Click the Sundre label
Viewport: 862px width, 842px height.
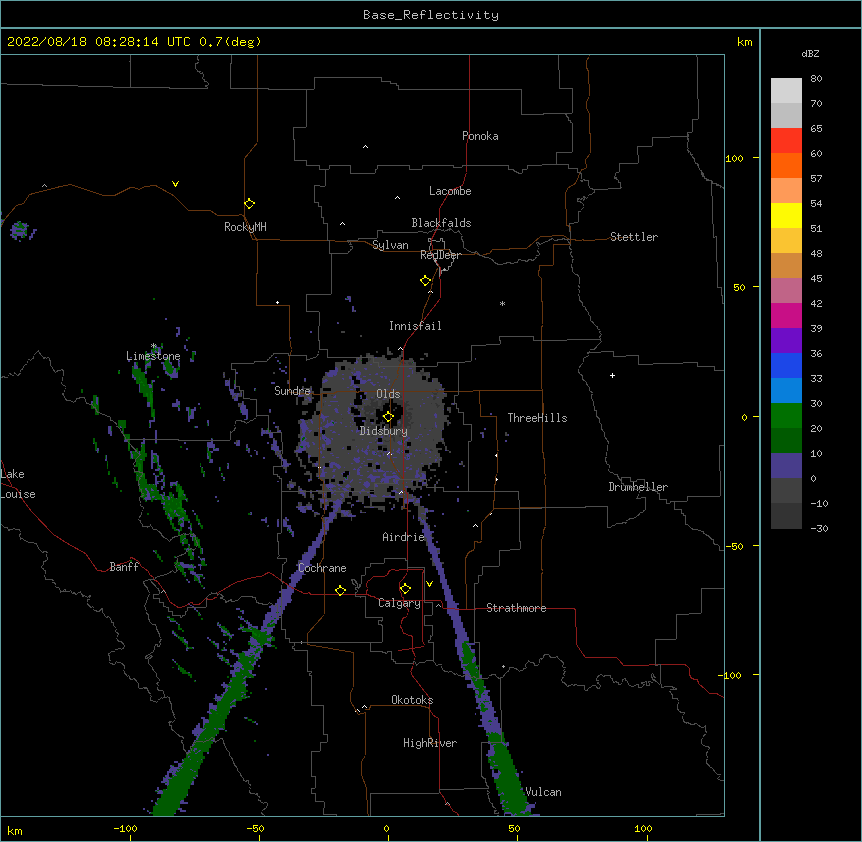tap(292, 391)
